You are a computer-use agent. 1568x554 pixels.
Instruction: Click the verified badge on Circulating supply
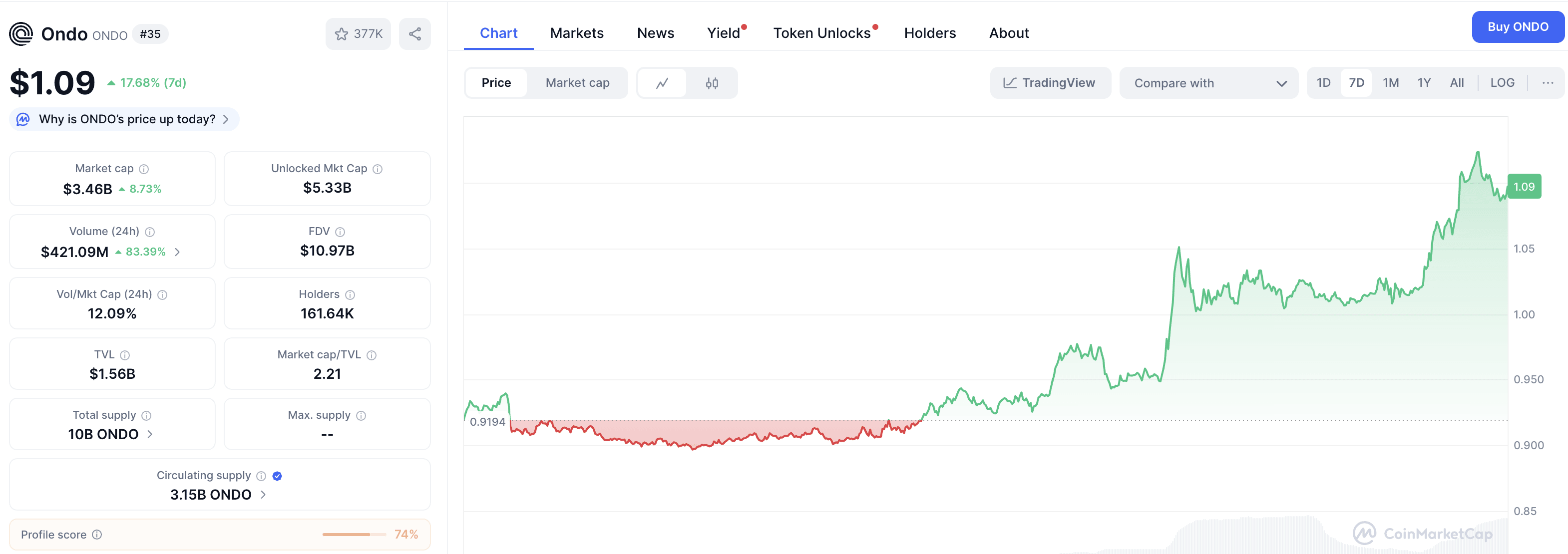[277, 476]
